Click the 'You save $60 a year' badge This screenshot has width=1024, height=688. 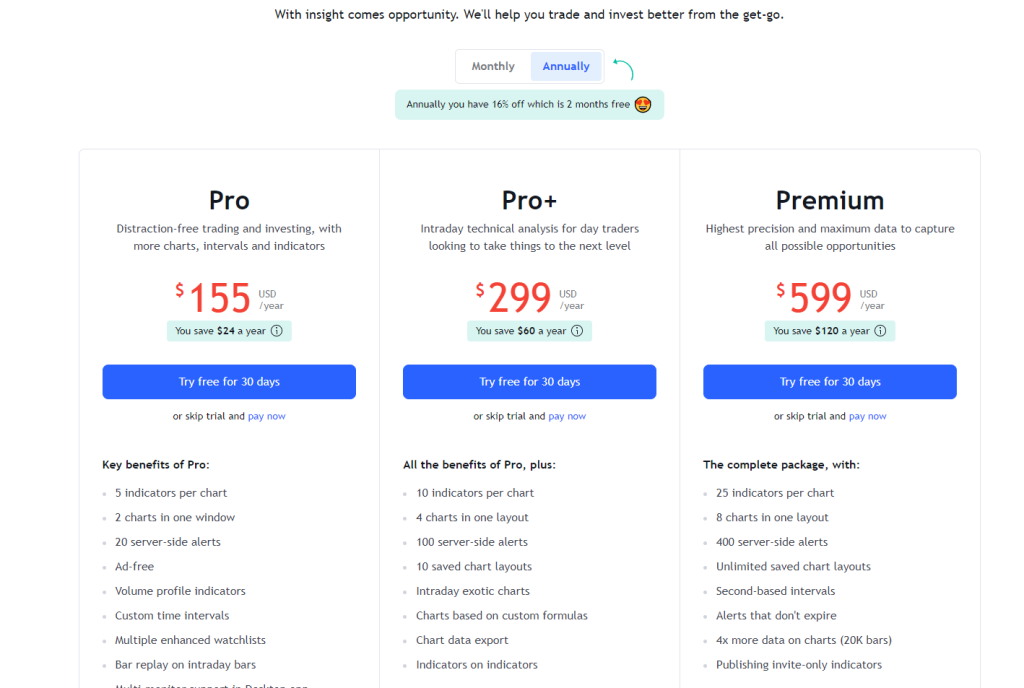pyautogui.click(x=530, y=331)
